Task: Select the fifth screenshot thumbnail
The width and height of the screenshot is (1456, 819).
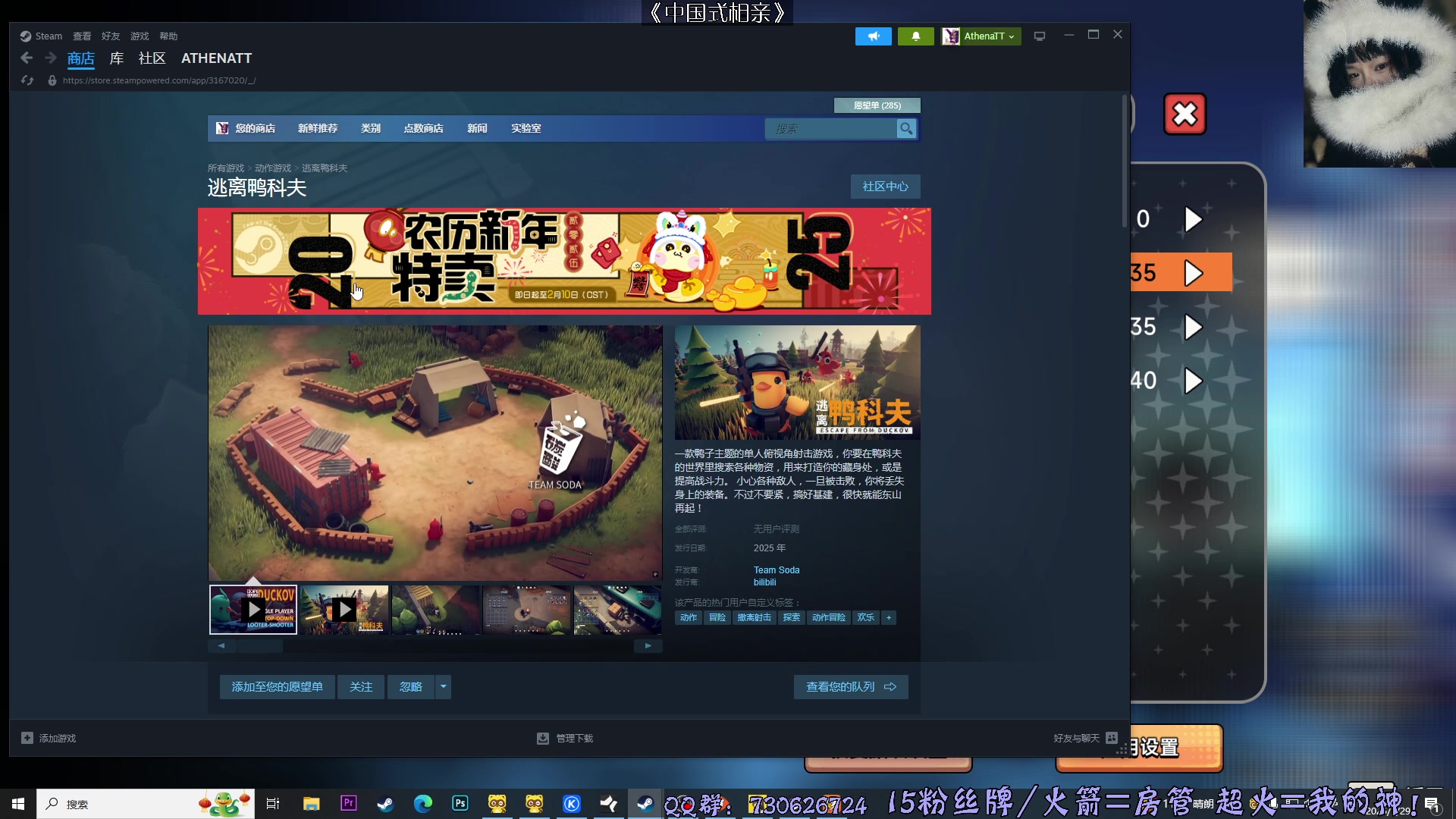Action: [x=617, y=610]
